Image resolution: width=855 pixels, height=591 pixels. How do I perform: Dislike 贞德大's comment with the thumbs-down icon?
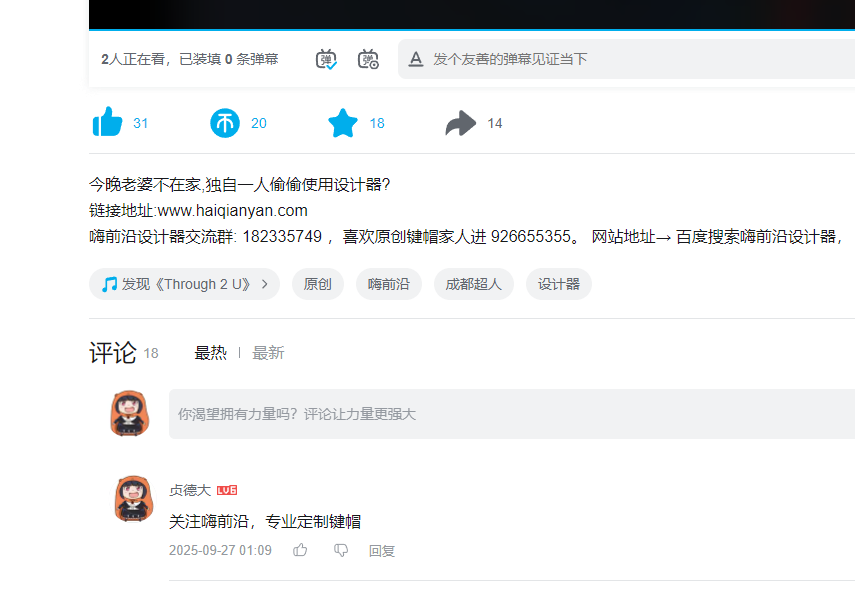coord(341,550)
